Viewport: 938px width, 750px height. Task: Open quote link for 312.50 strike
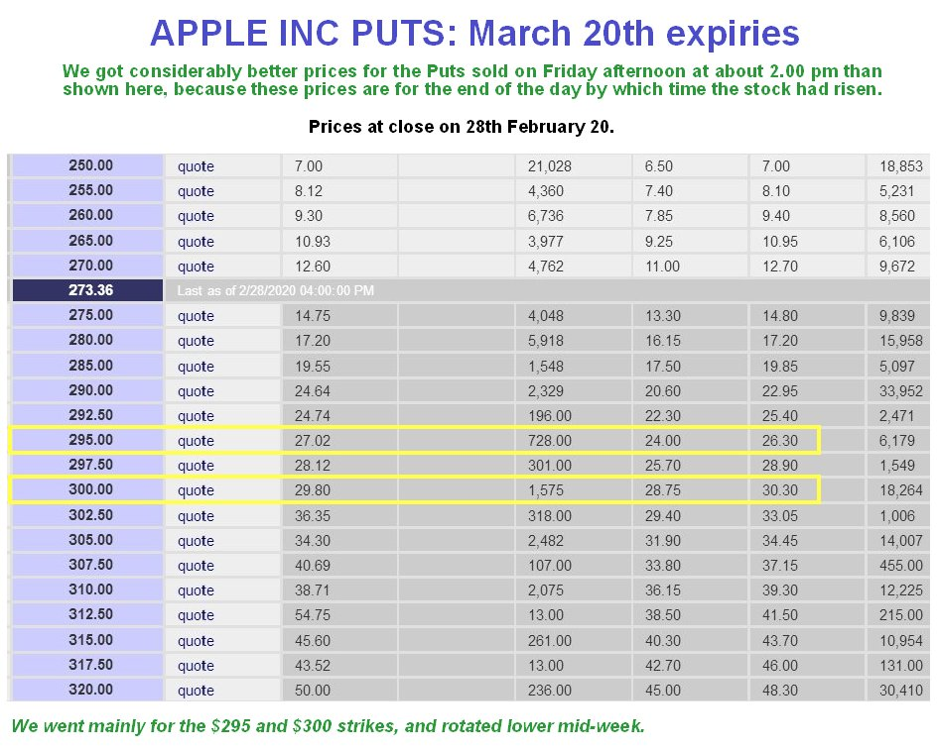(x=196, y=615)
